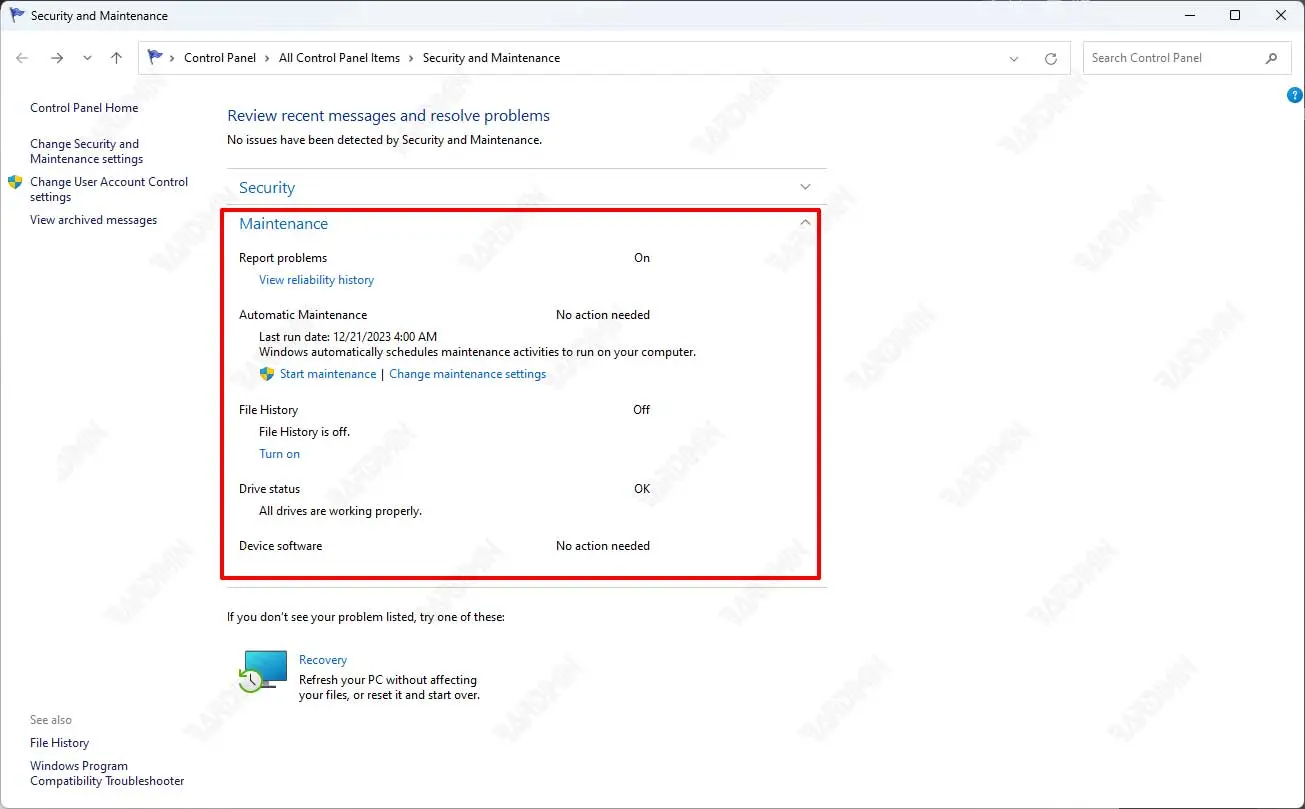Select All Control Panel Items breadcrumb
1305x809 pixels.
(339, 58)
